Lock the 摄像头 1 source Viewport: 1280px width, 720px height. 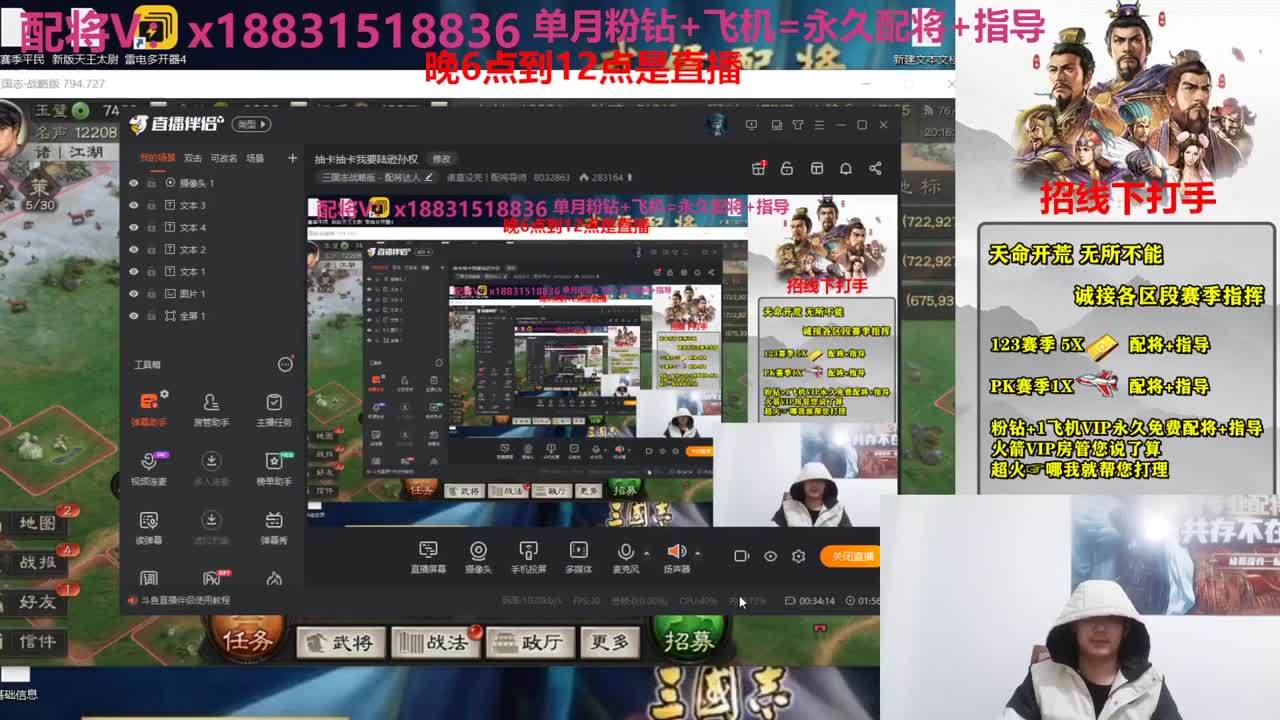coord(151,183)
